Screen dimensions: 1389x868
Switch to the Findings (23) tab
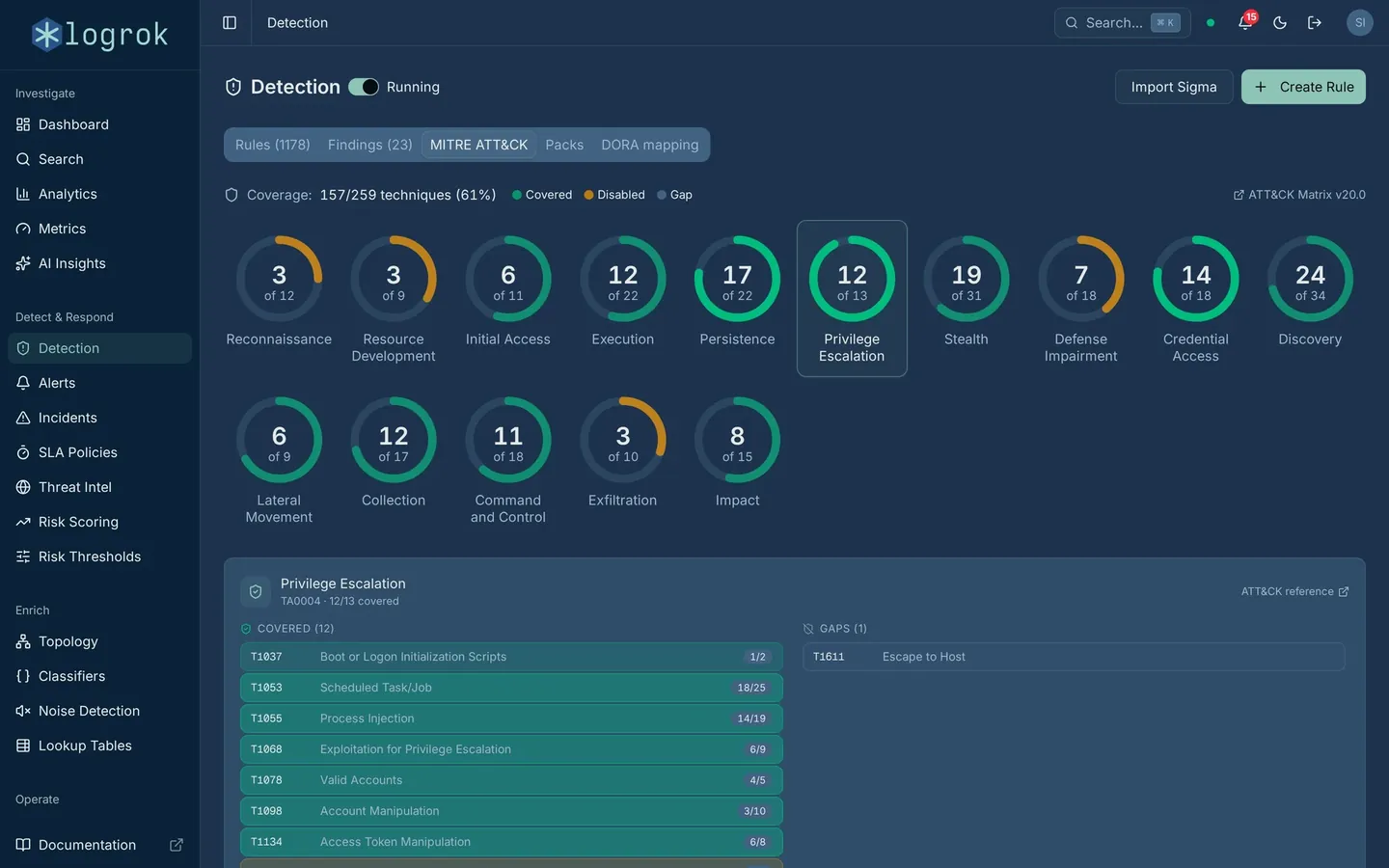tap(369, 145)
